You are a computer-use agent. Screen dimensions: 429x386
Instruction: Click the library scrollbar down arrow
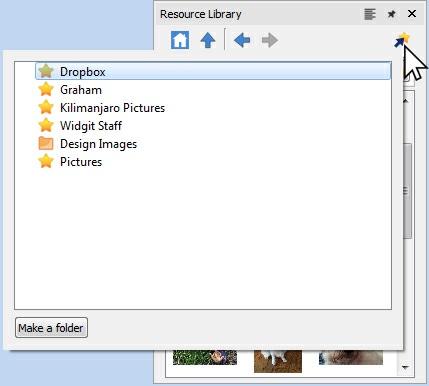[x=406, y=367]
